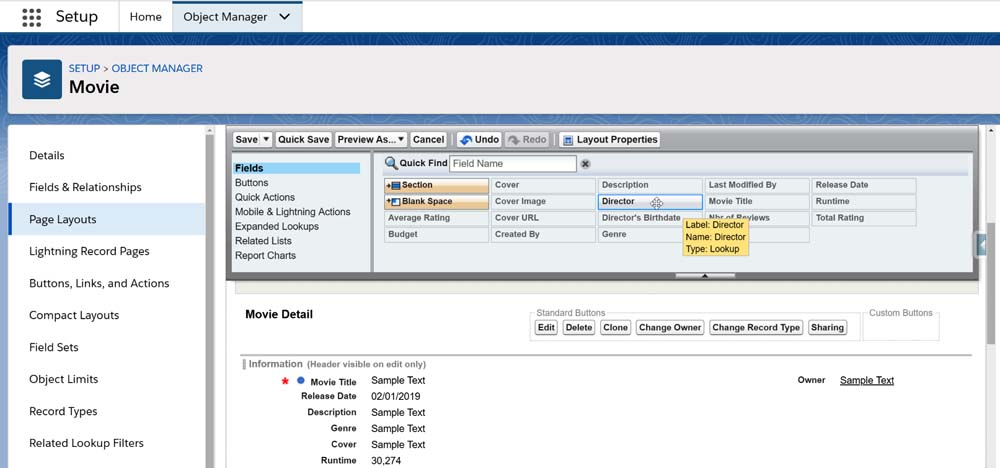
Task: Click the Quick Find field name input
Action: (512, 164)
